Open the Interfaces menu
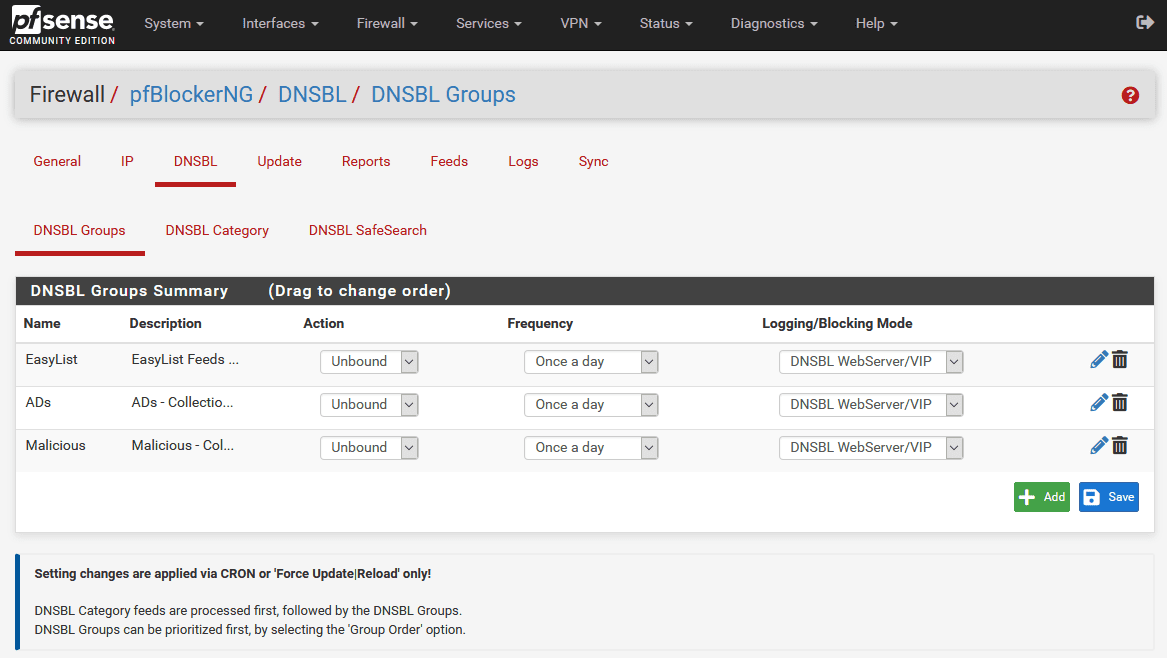1167x658 pixels. tap(281, 24)
